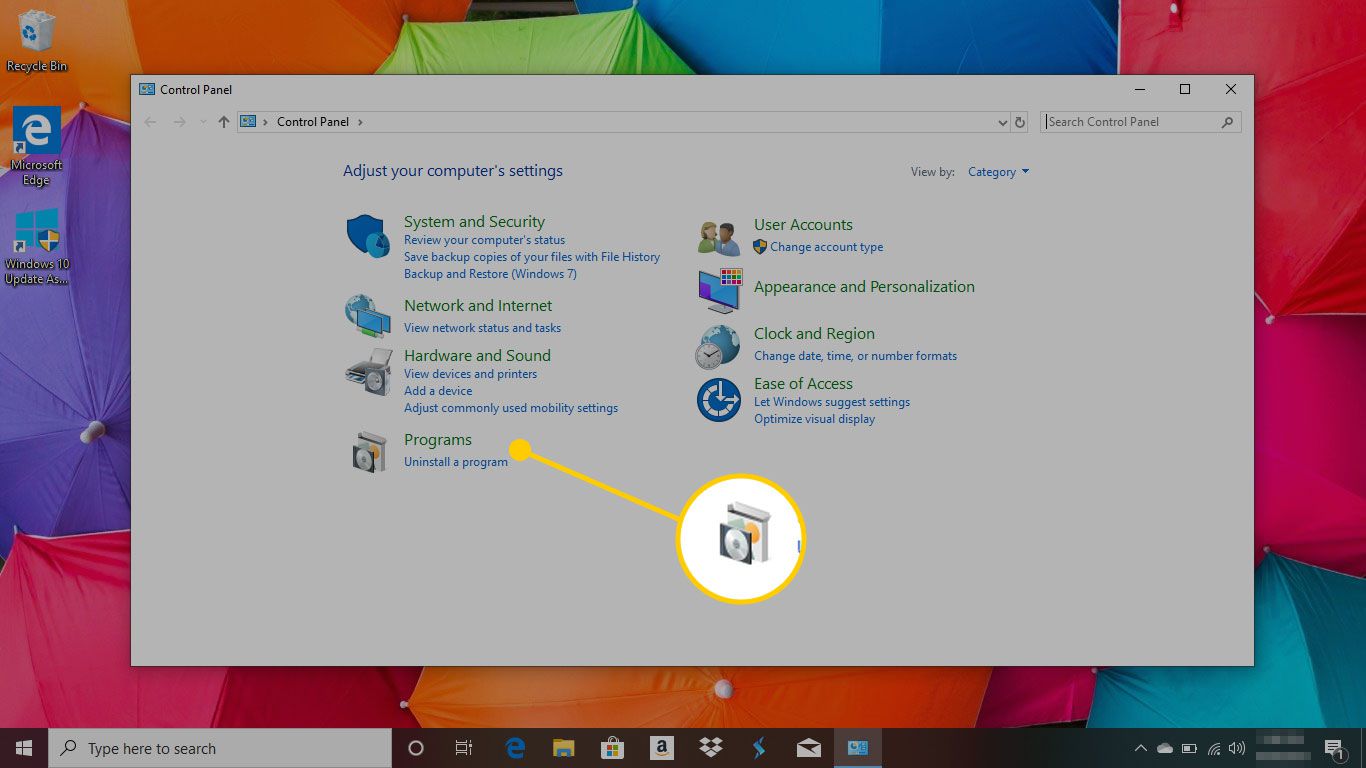
Task: Click the System and Security shield icon
Action: (368, 237)
